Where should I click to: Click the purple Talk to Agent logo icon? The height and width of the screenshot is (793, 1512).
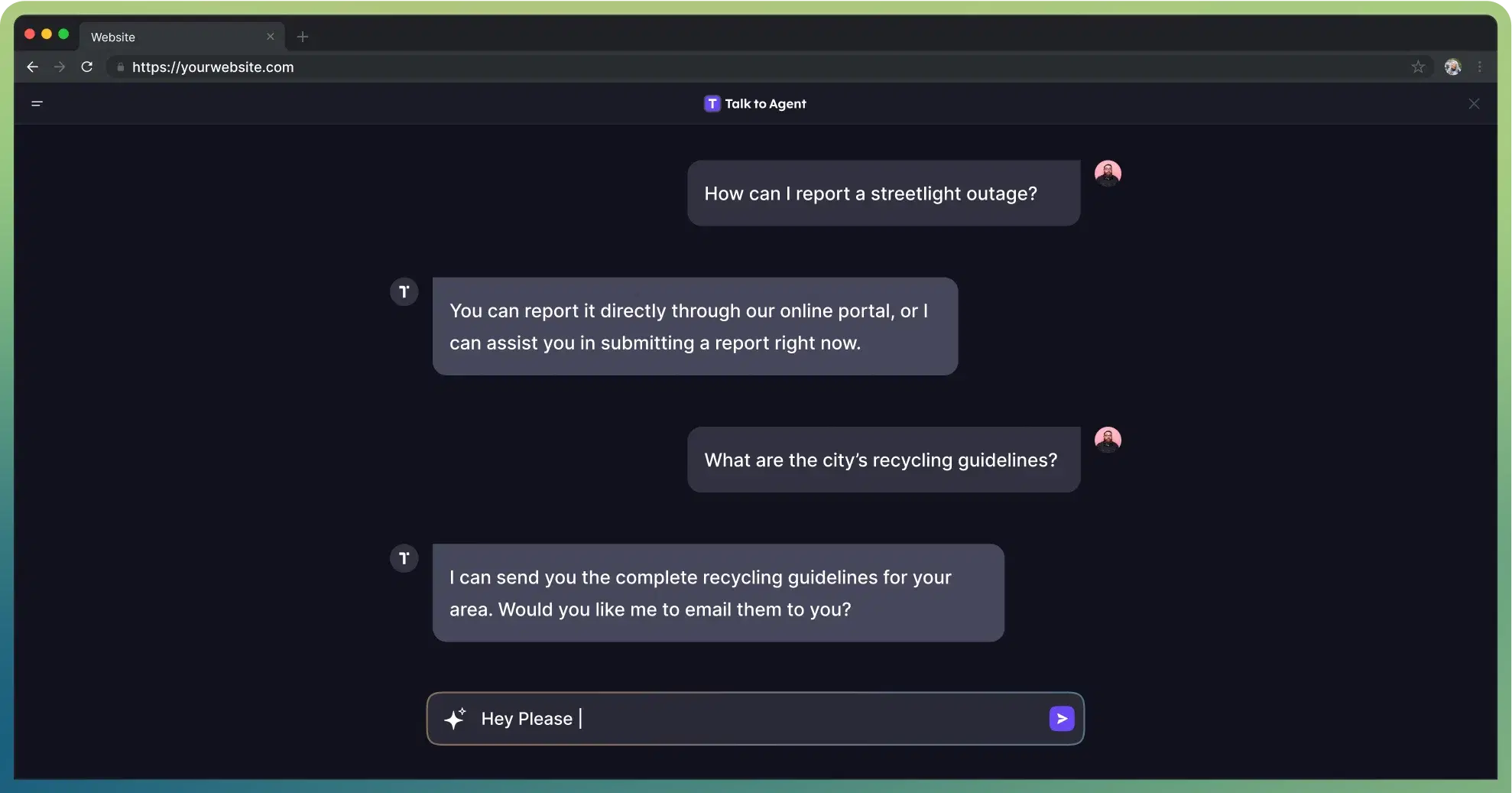tap(712, 104)
